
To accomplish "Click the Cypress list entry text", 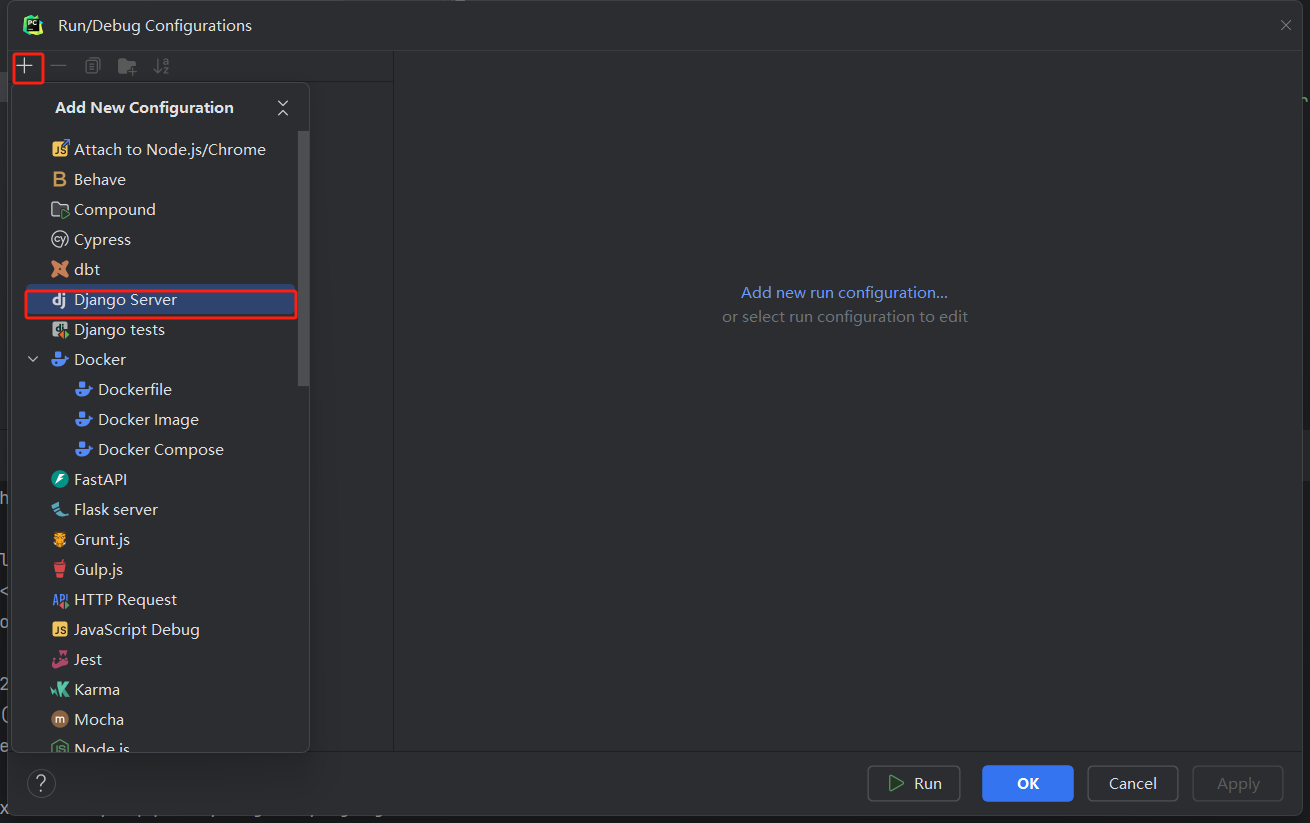I will click(102, 240).
